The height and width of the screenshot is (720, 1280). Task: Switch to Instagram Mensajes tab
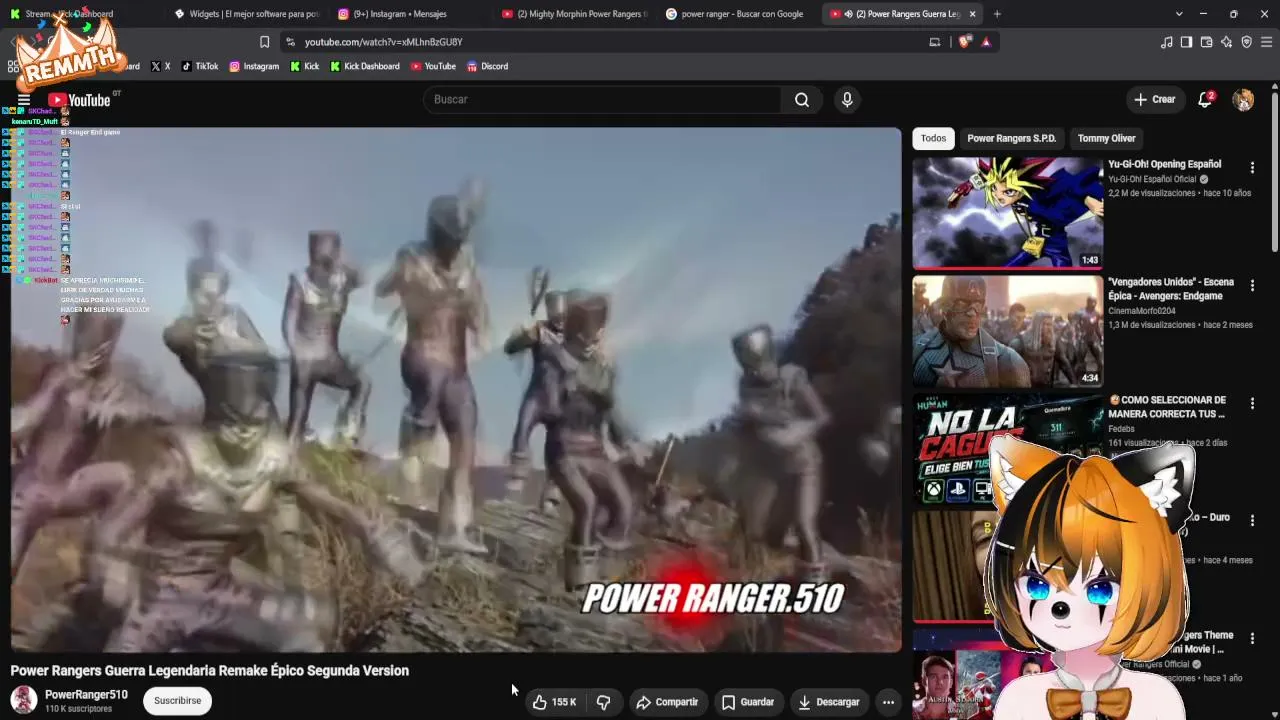[x=408, y=14]
